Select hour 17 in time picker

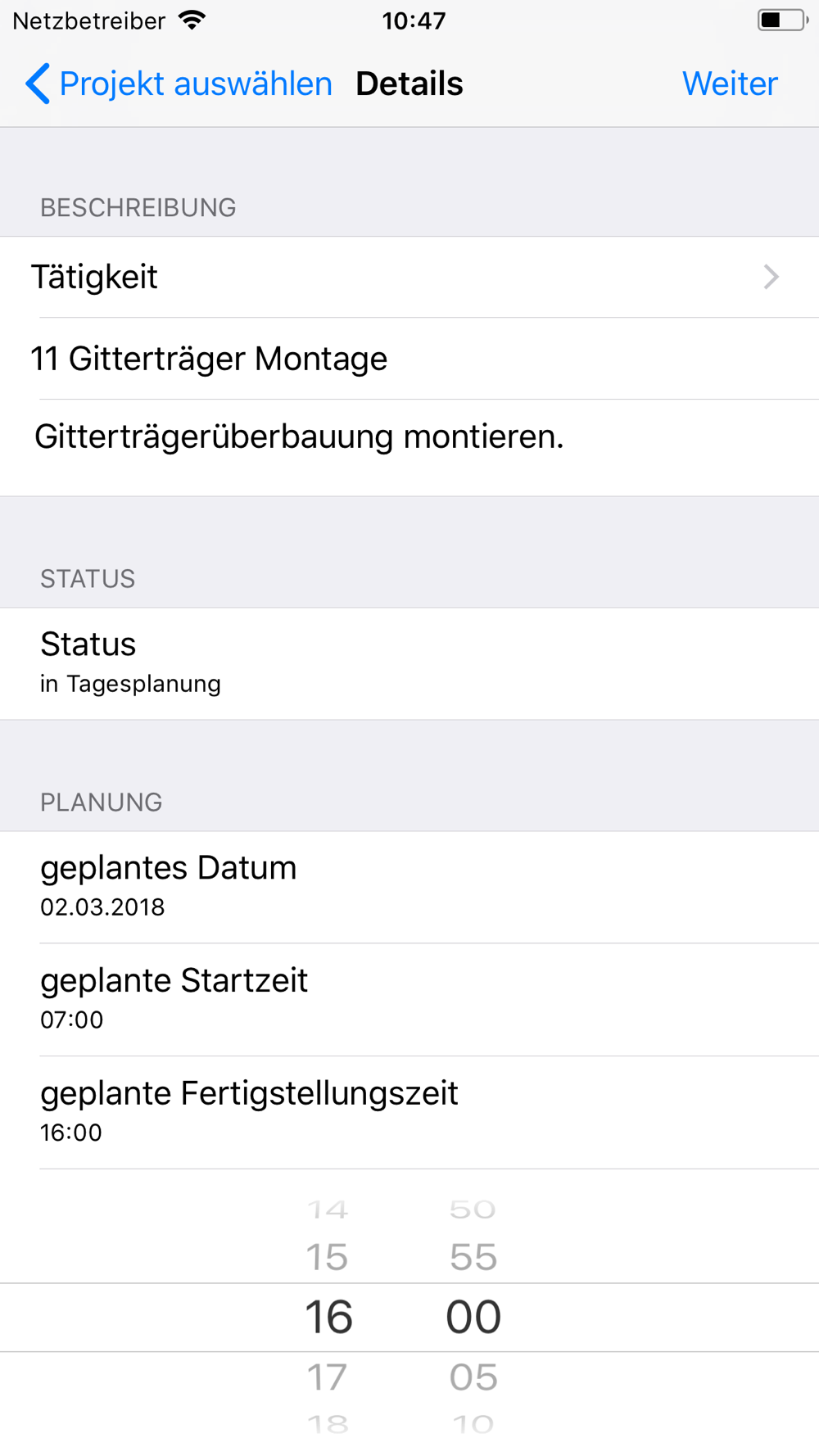click(x=328, y=1377)
